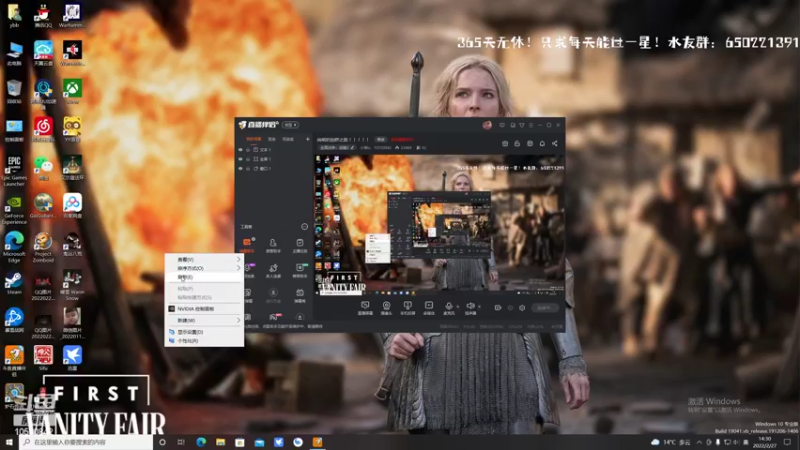This screenshot has width=800, height=450.
Task: Click the plus icon to add a scene
Action: [x=307, y=139]
